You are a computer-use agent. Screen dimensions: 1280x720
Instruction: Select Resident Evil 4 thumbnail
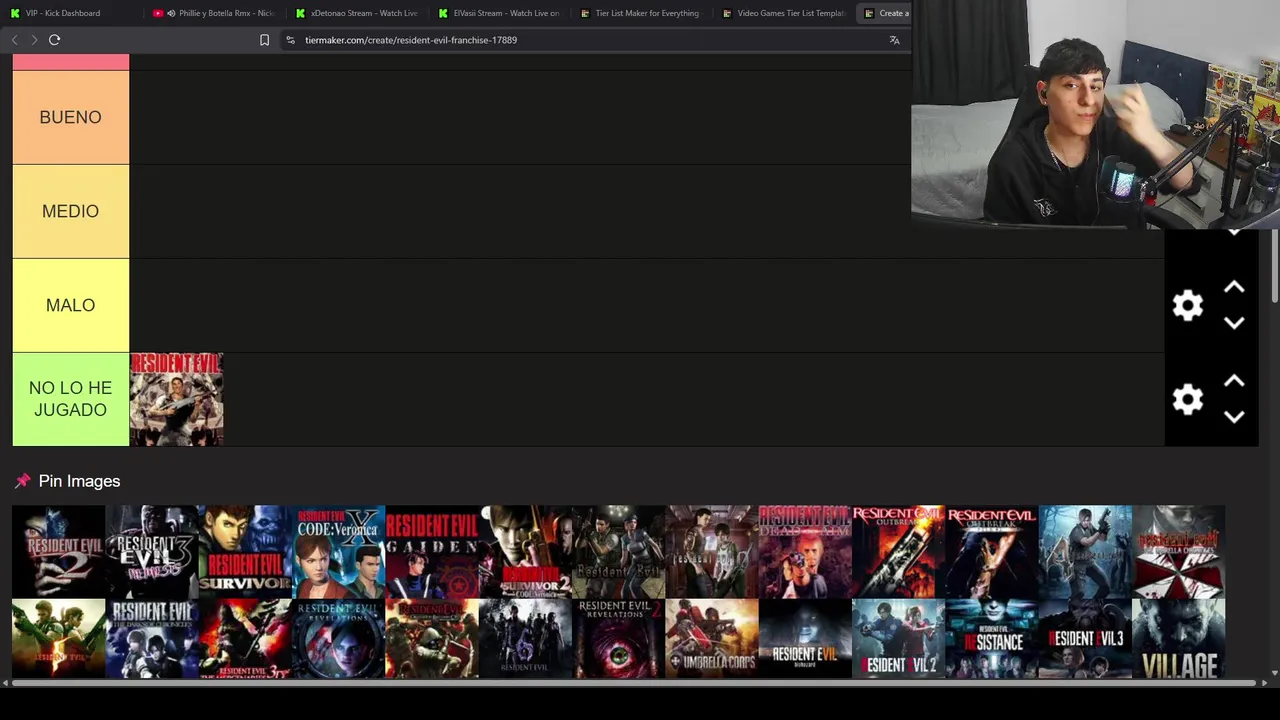1085,551
